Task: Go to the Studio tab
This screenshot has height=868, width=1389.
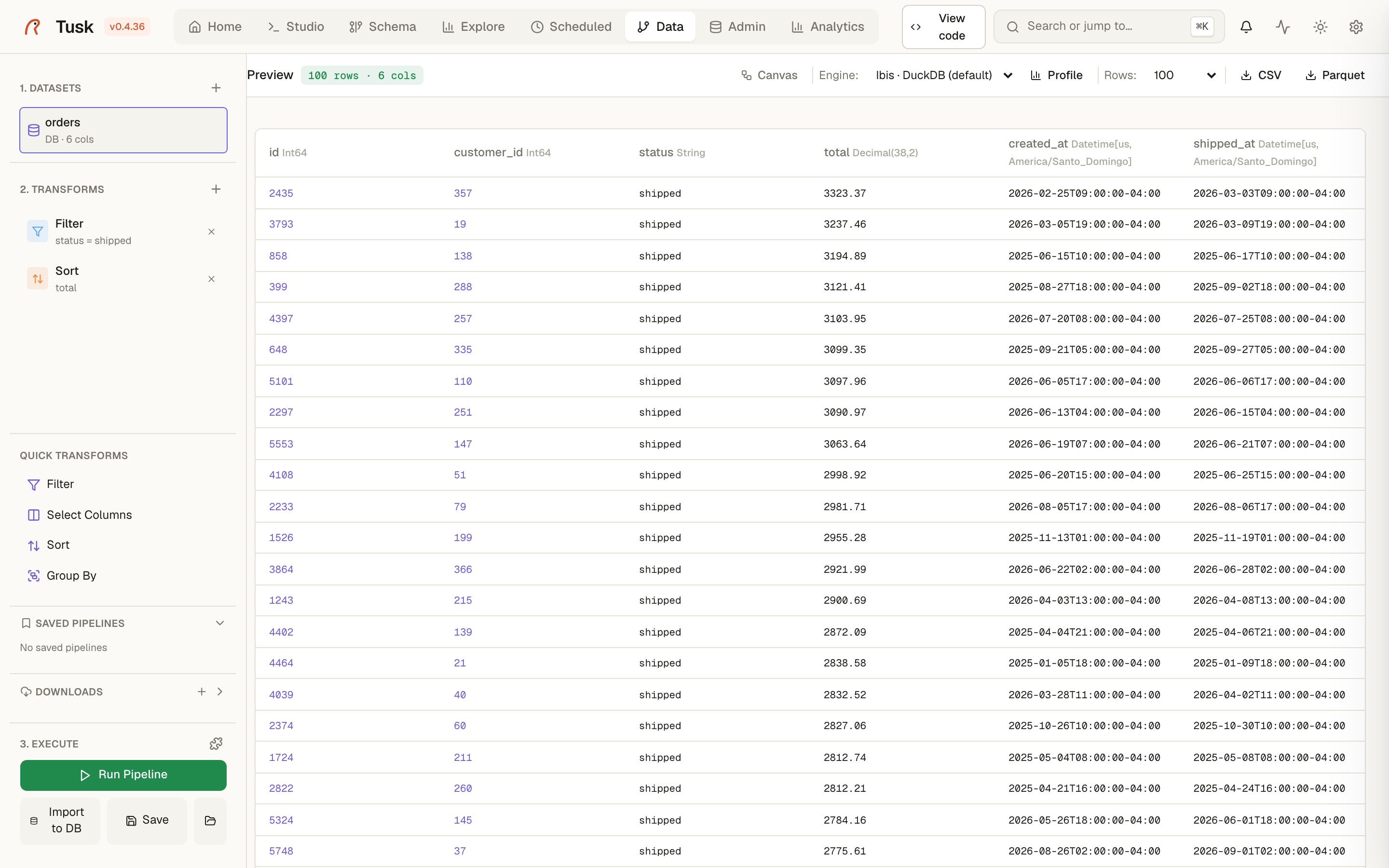Action: 296,27
